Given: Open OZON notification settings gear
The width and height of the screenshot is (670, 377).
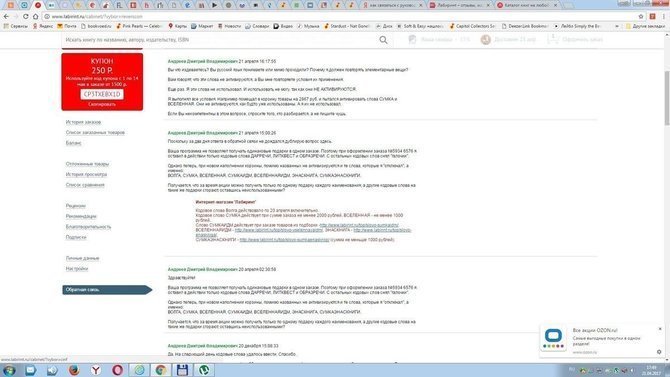Looking at the screenshot, I should [x=659, y=352].
